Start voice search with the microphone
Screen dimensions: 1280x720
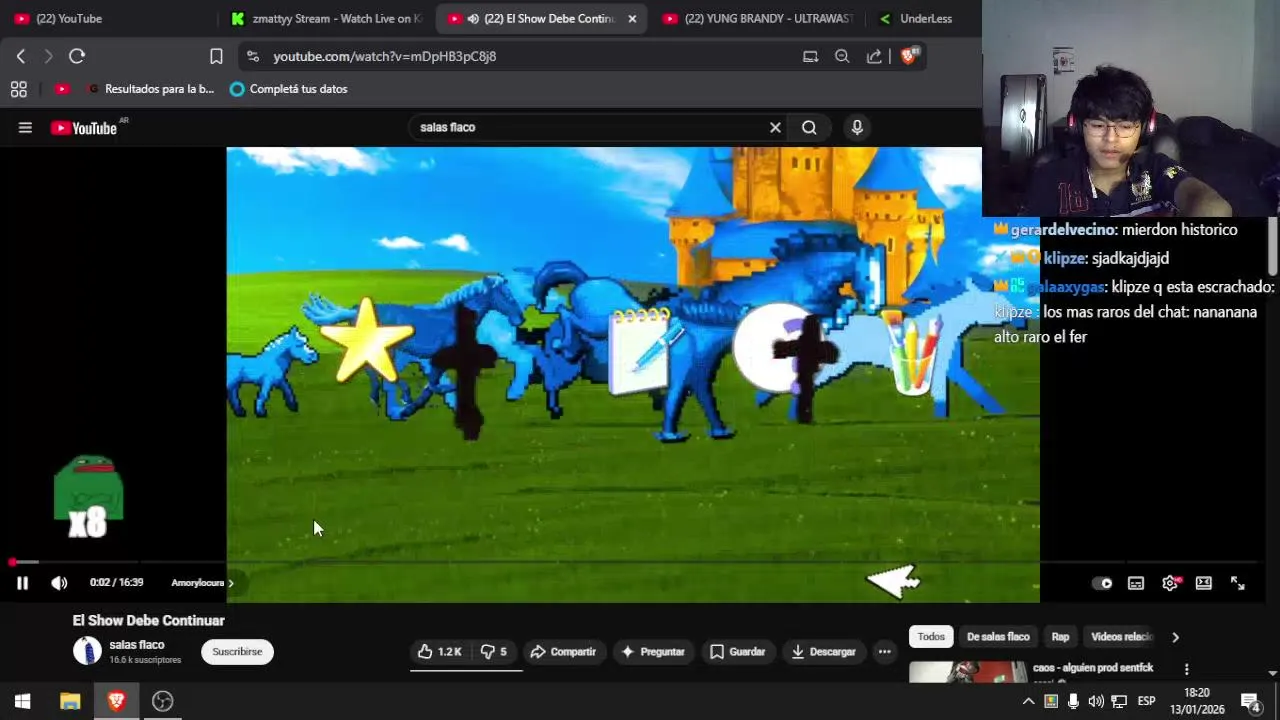[857, 127]
